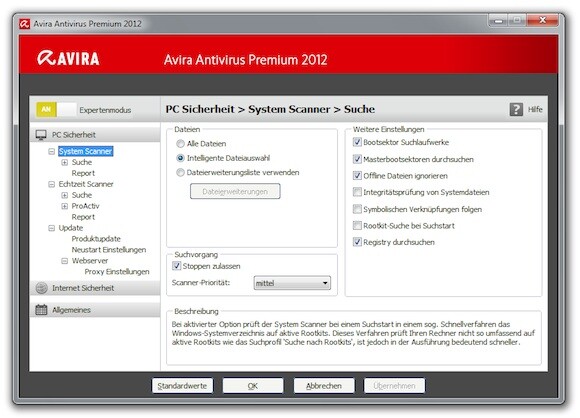Image resolution: width=580 pixels, height=418 pixels.
Task: Uncheck Bootsektor Suchlaufwerke checkbox
Action: 357,142
